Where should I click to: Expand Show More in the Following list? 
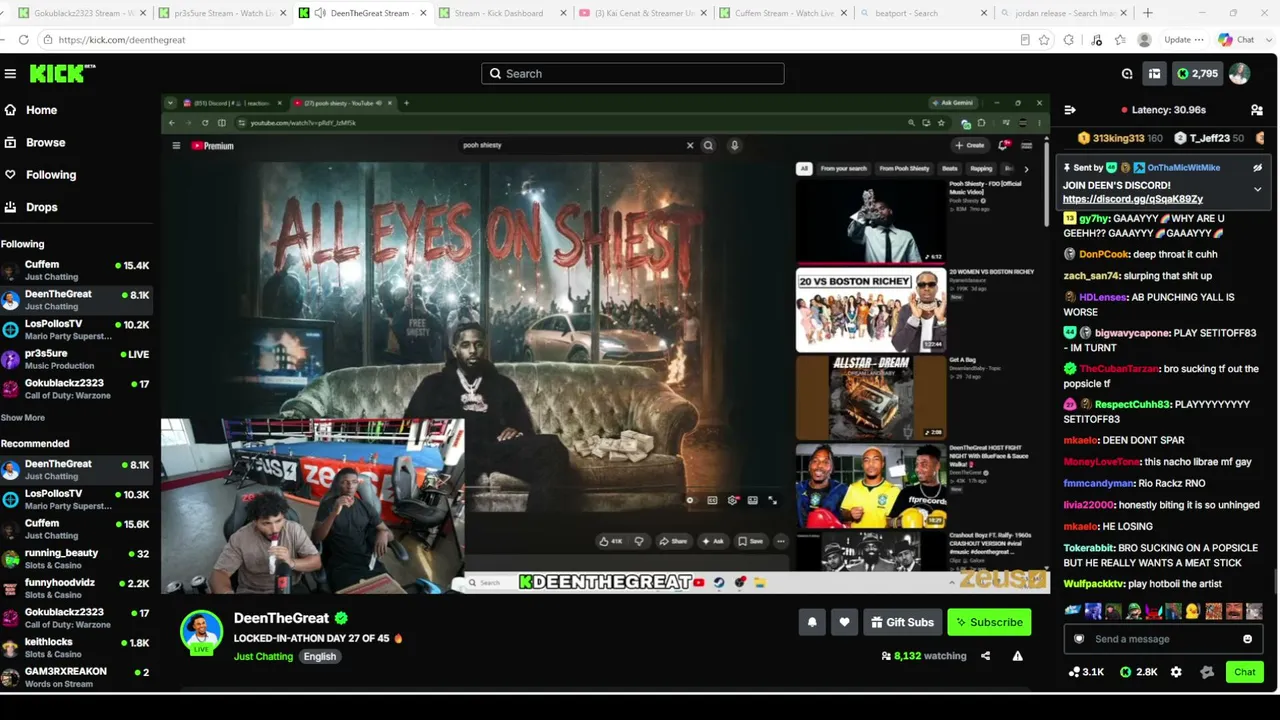22,418
